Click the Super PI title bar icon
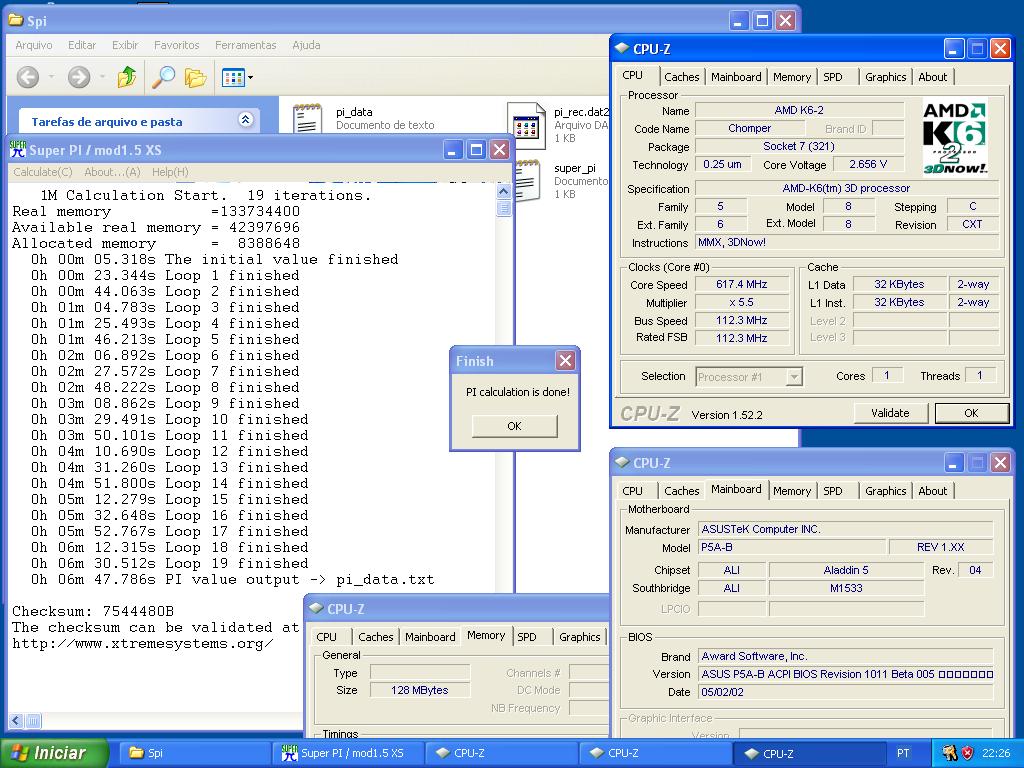The width and height of the screenshot is (1024, 768). click(18, 150)
